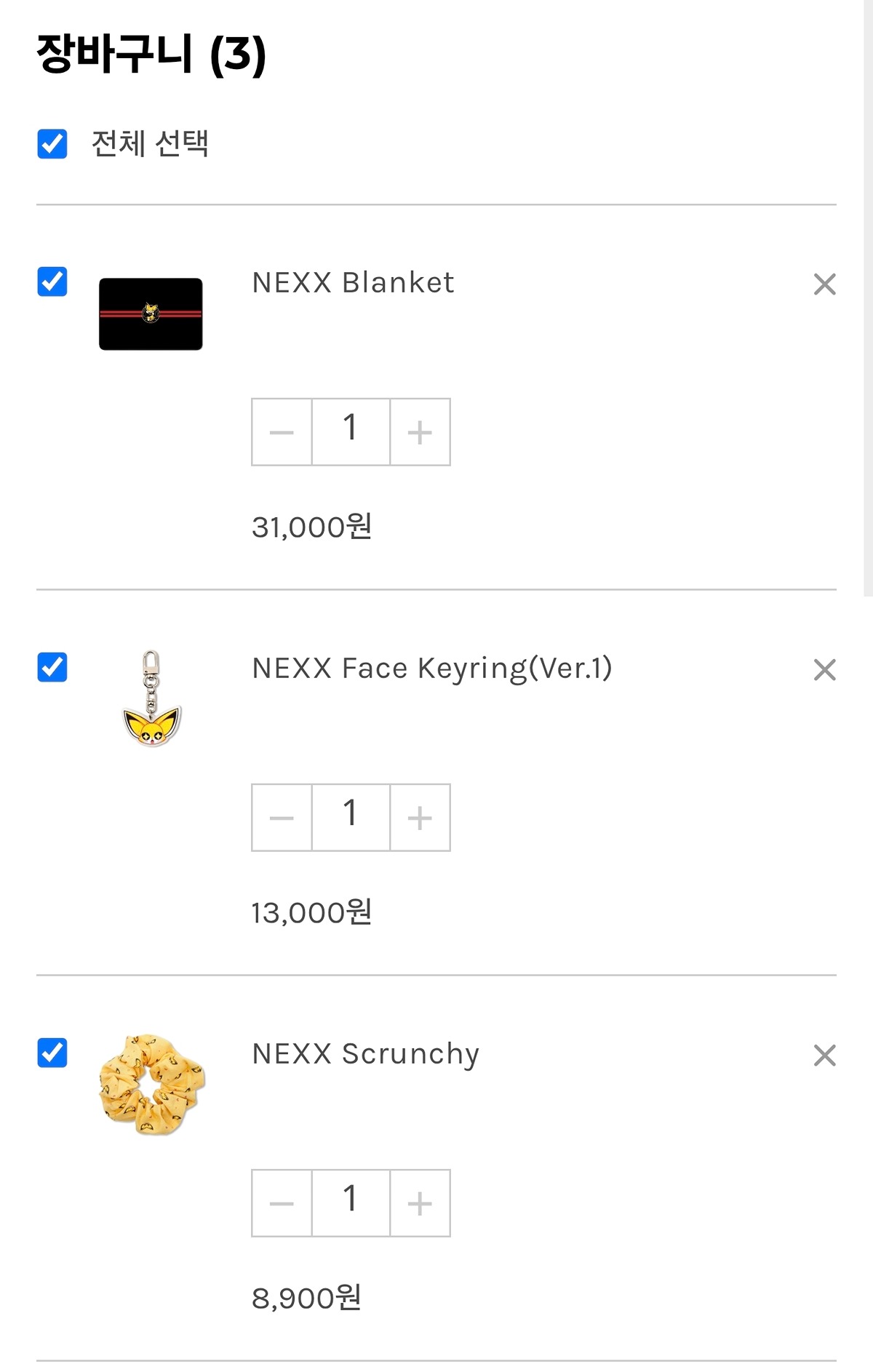
Task: Open the NEXX Face Keyring(Ver.1) link
Action: [431, 669]
